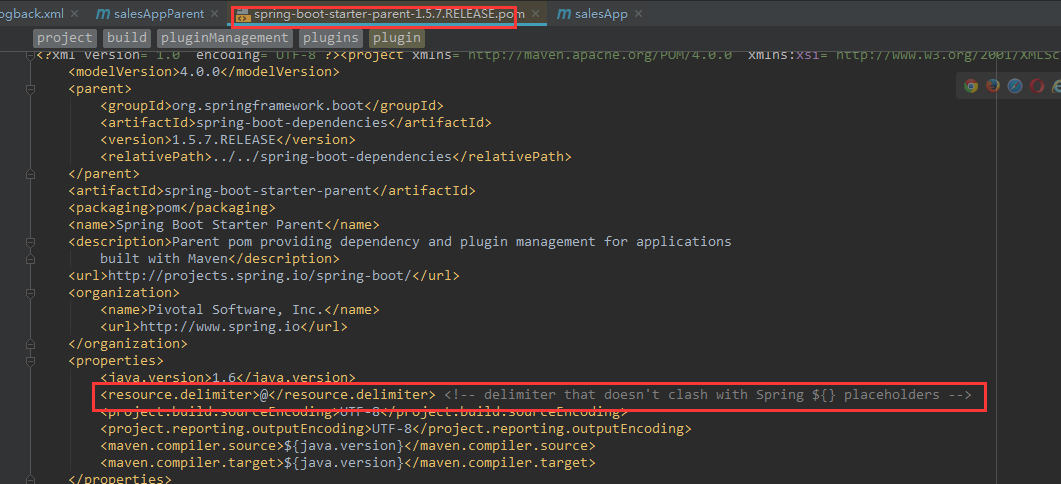Select the build breadcrumb
Viewport: 1061px width, 484px height.
[127, 38]
